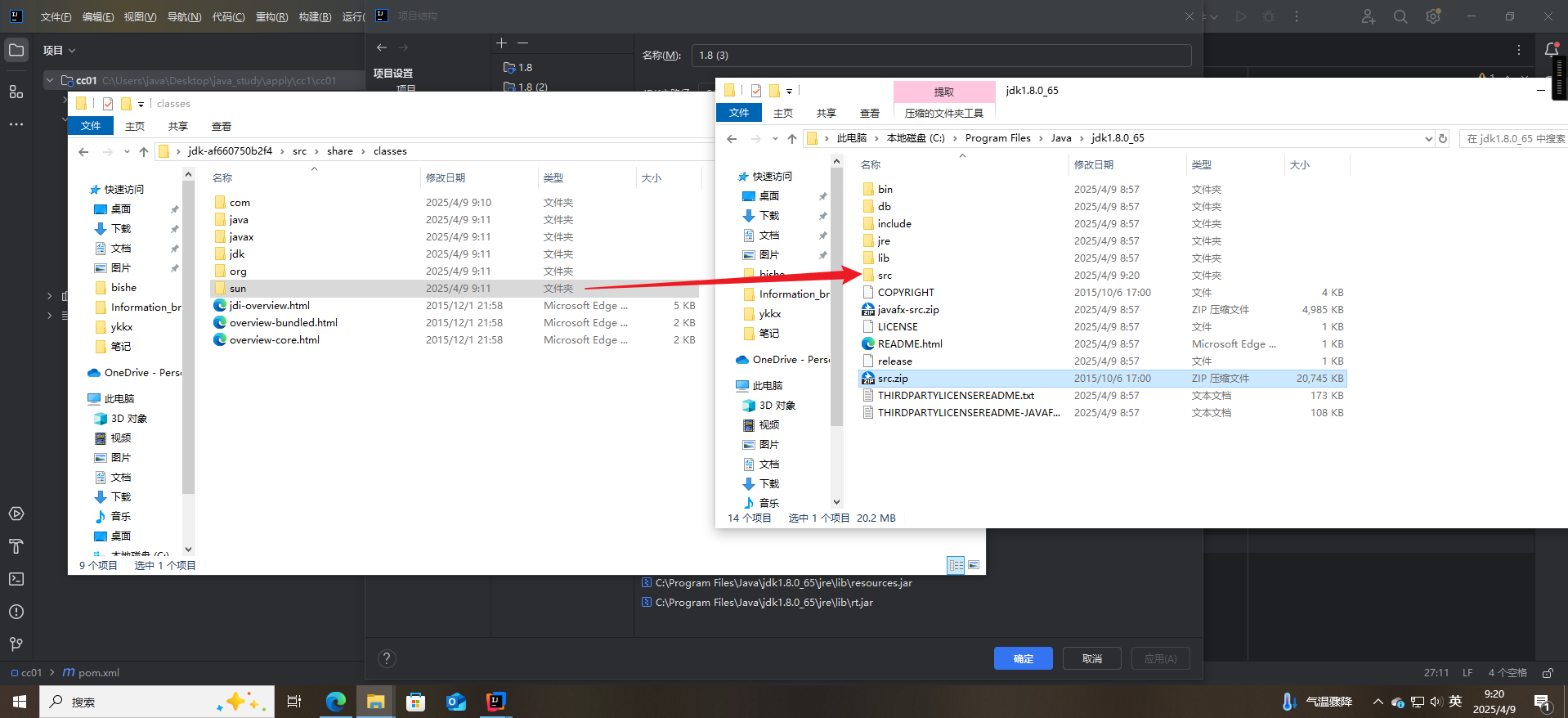Toggle the input language 英 indicator
This screenshot has height=718, width=1568.
1455,702
